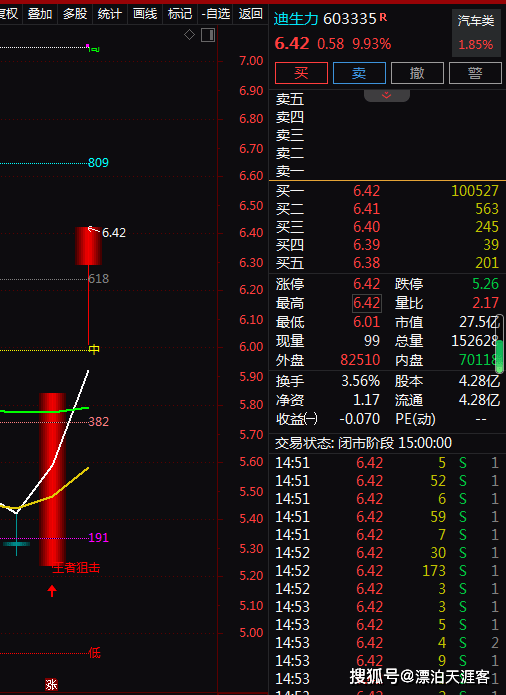
Task: Click the red up arrow signal marker
Action: tap(52, 591)
